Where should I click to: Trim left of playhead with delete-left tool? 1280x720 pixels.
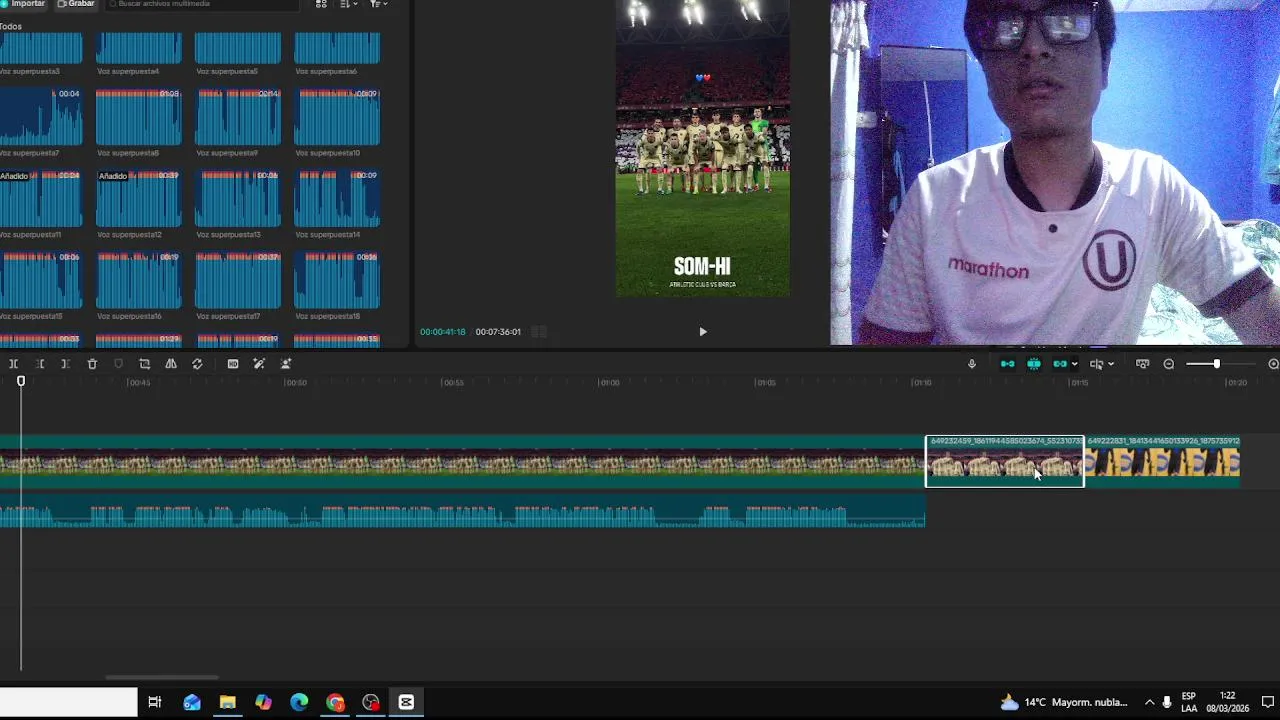pos(39,364)
